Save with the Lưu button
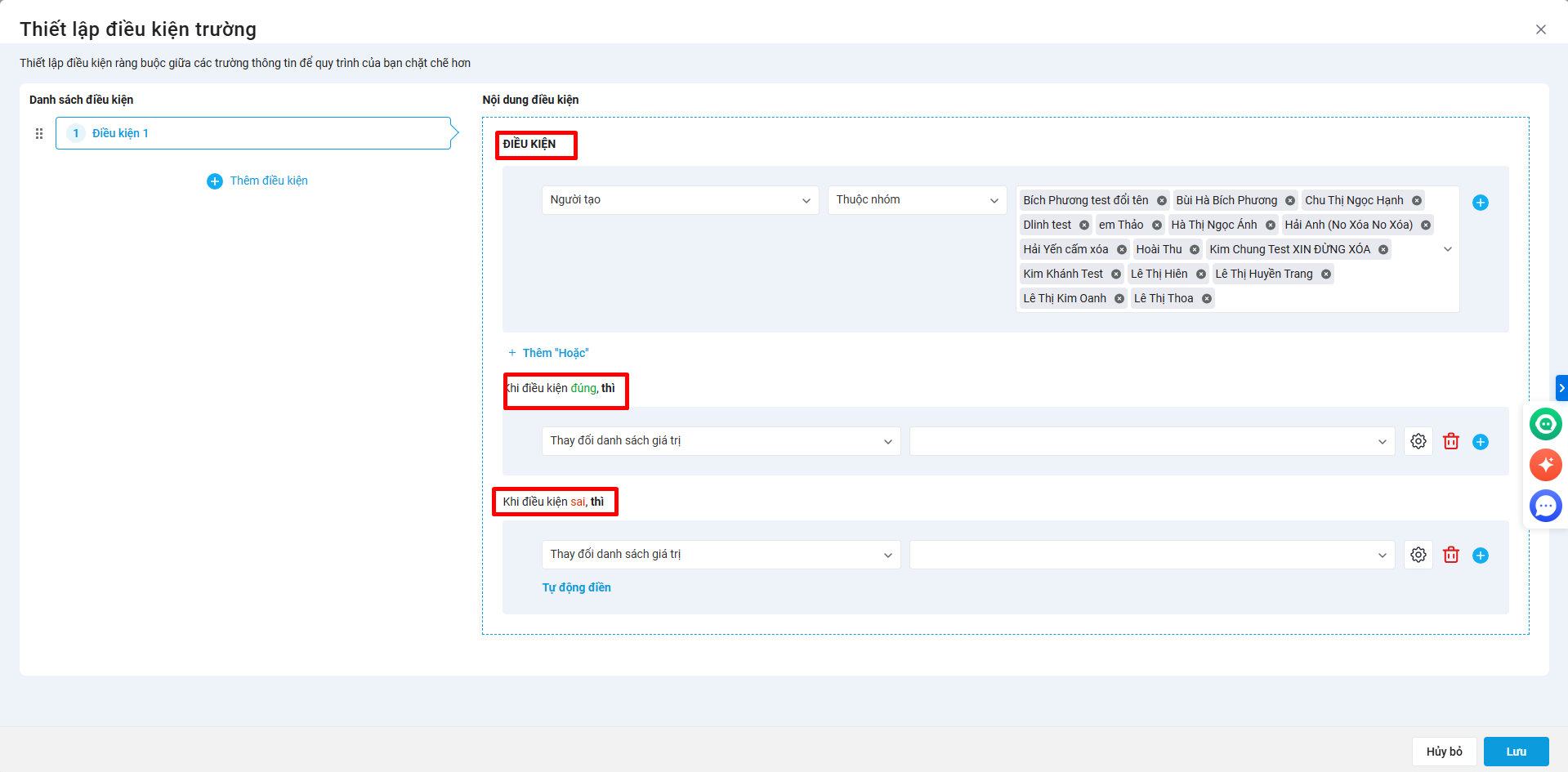Image resolution: width=1568 pixels, height=772 pixels. click(x=1517, y=752)
